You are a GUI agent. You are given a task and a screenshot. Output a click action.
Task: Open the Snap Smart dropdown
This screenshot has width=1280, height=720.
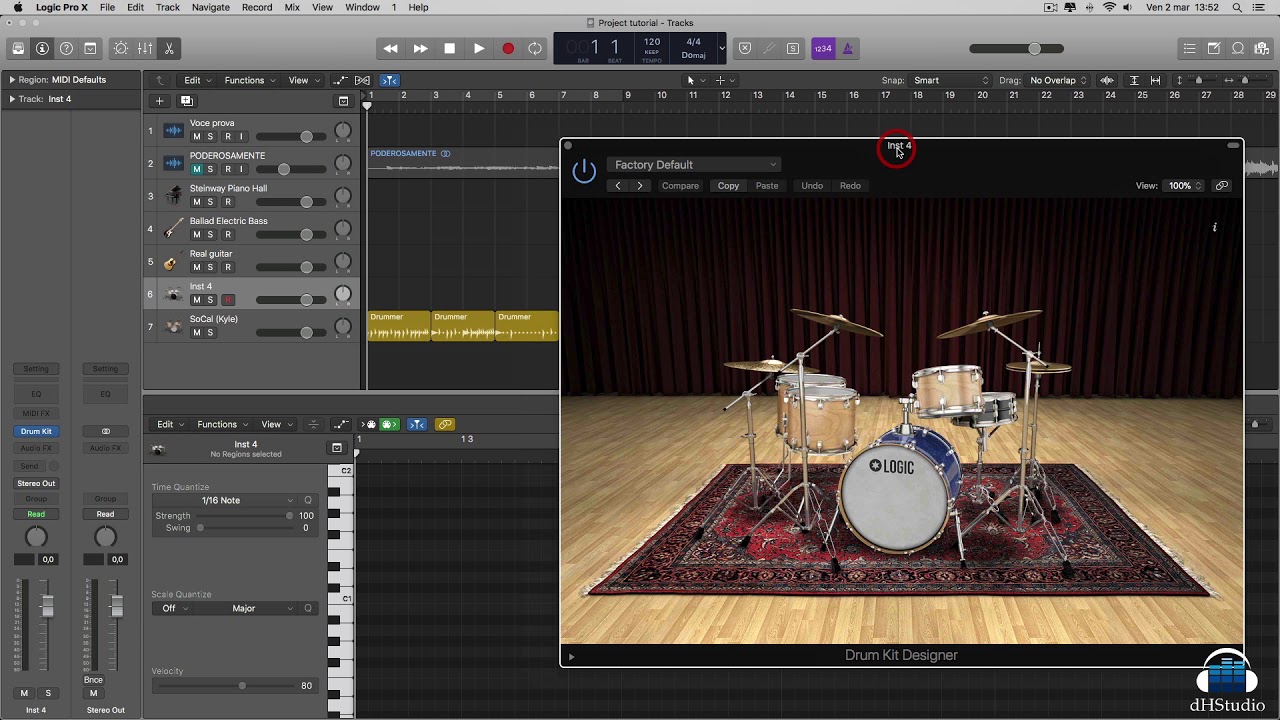[950, 80]
